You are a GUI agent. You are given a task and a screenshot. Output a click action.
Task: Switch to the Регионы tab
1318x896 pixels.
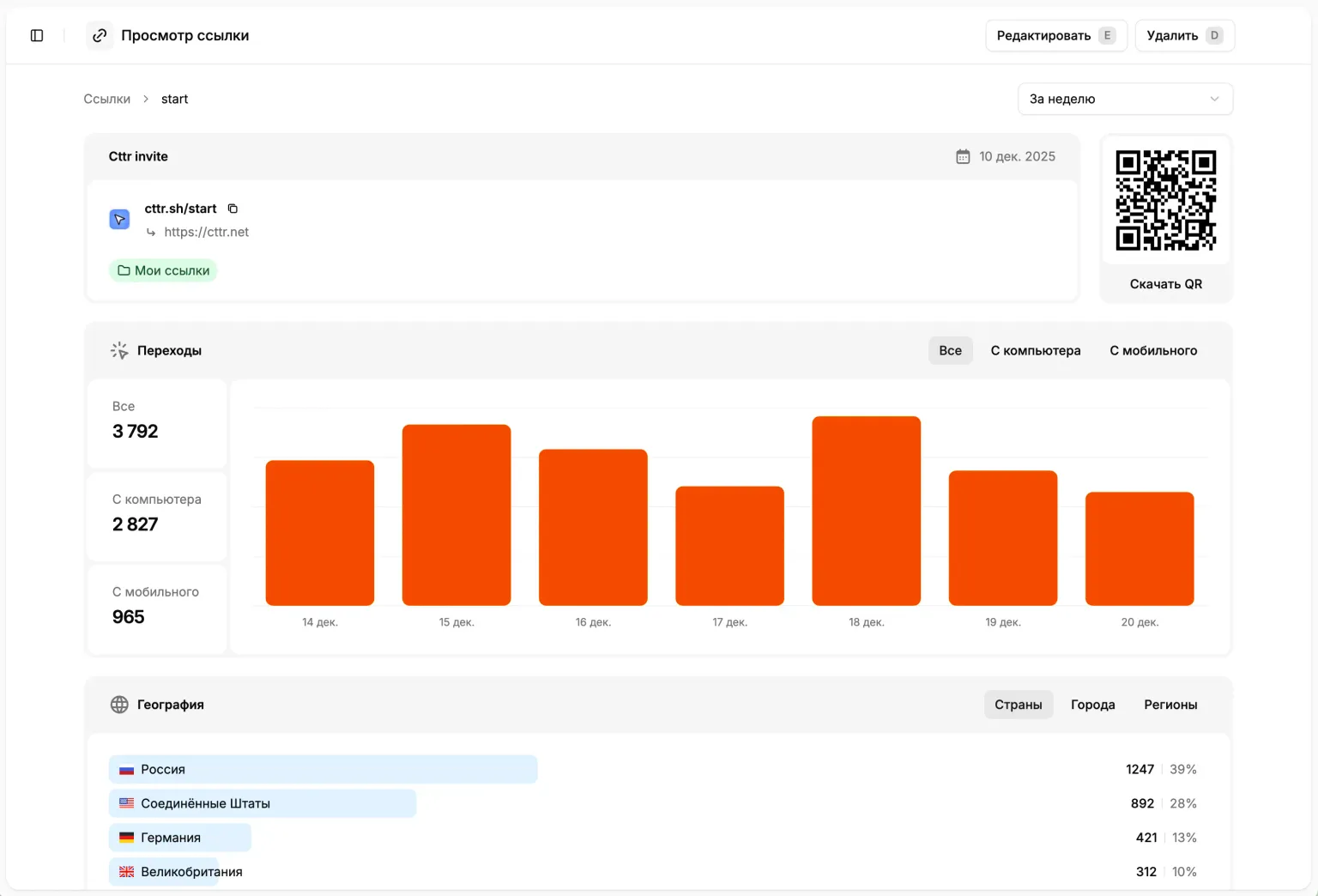tap(1170, 705)
